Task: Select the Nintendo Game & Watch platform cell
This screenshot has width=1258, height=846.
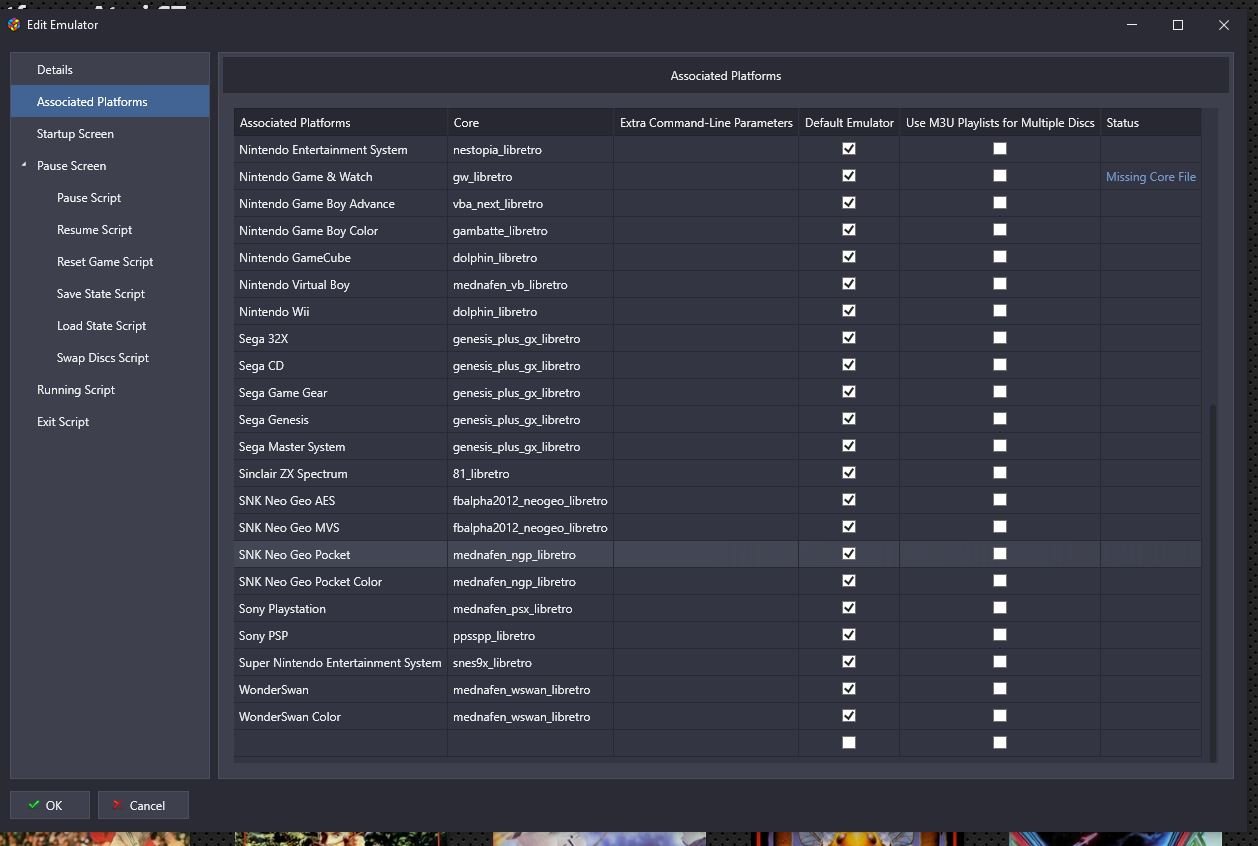Action: (x=341, y=177)
